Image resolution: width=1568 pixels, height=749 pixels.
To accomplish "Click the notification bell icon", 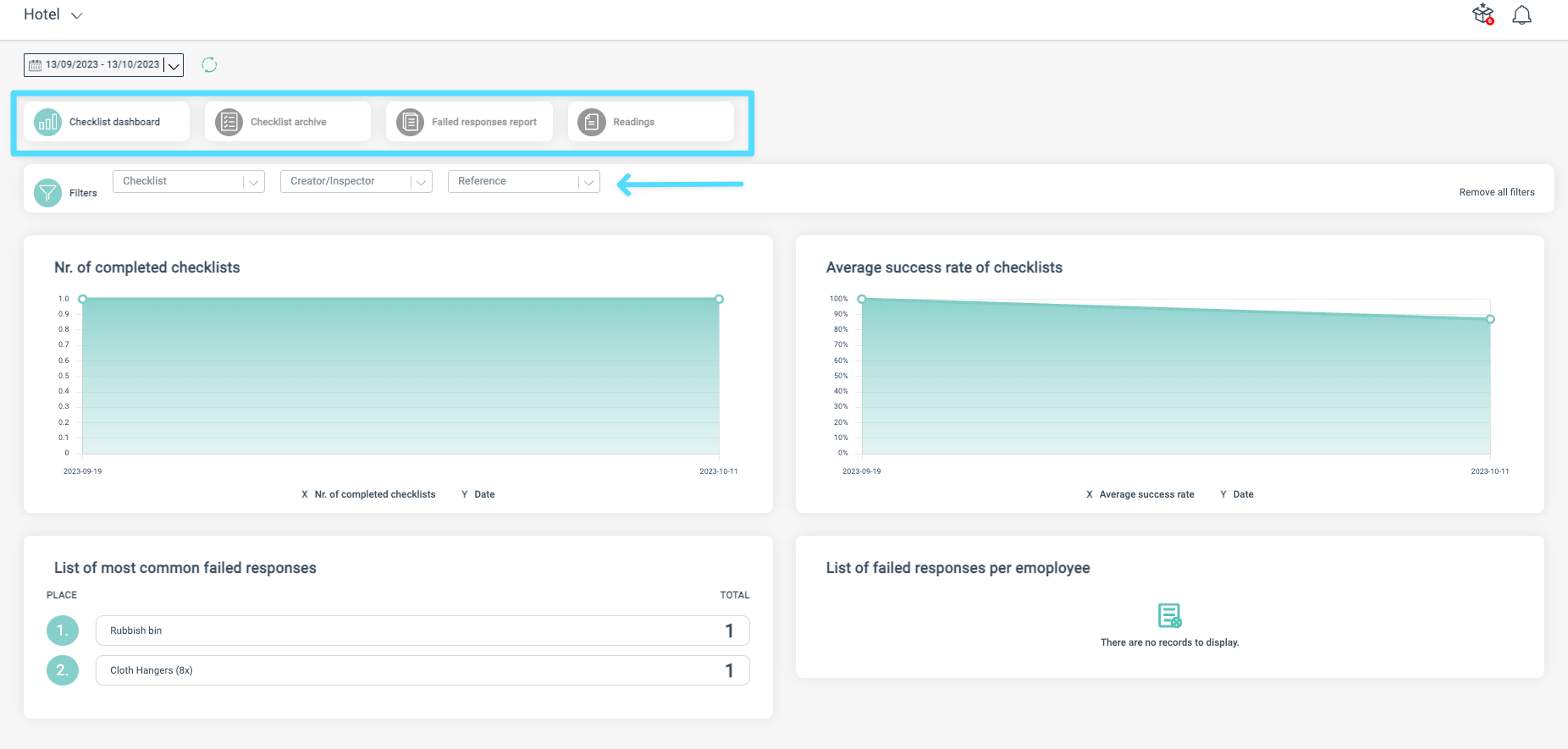I will point(1521,15).
